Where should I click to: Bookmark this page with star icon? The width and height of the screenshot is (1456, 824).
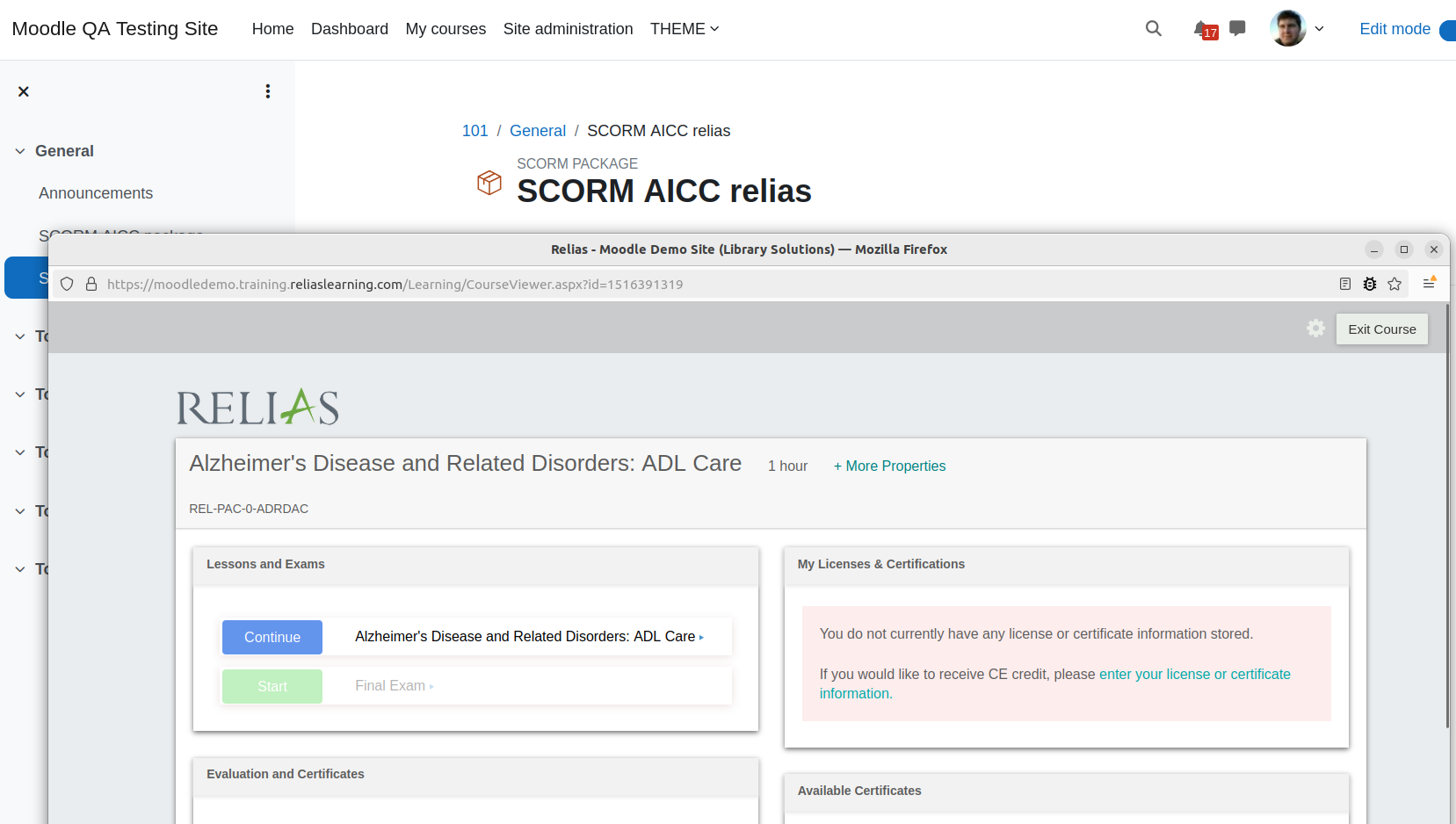(1394, 284)
